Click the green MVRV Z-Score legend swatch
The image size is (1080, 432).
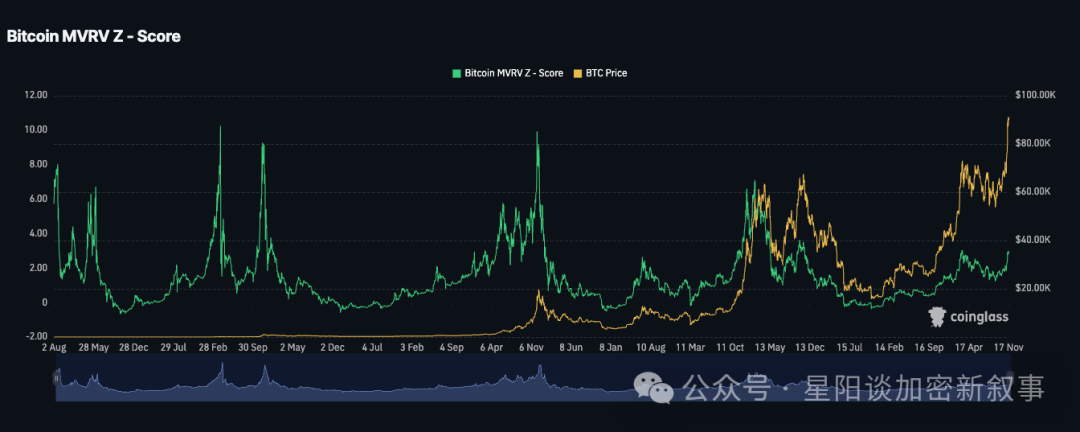pyautogui.click(x=457, y=73)
